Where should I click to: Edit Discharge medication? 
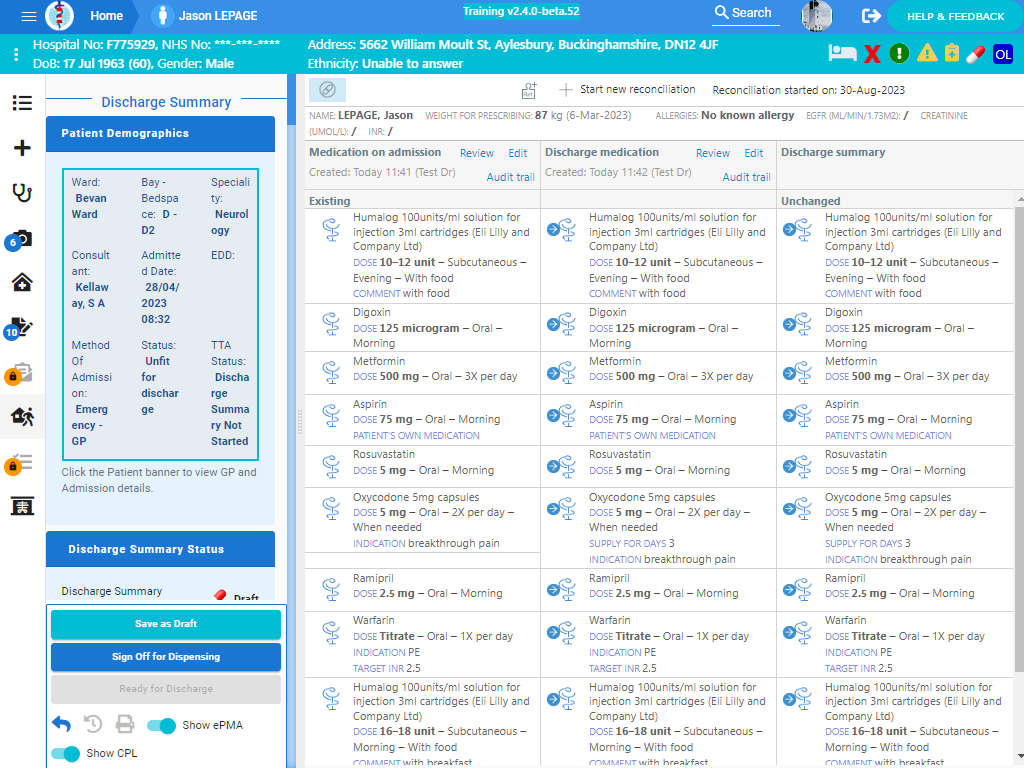754,153
